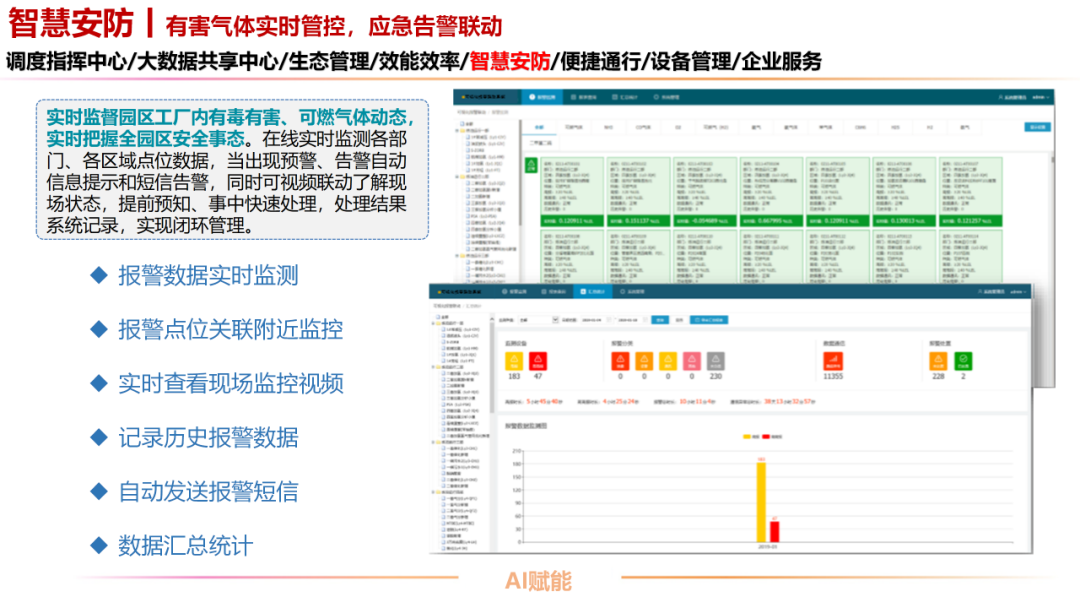This screenshot has width=1080, height=608.
Task: Select the highlighted first navigation tab in monitoring window
Action: [542, 97]
